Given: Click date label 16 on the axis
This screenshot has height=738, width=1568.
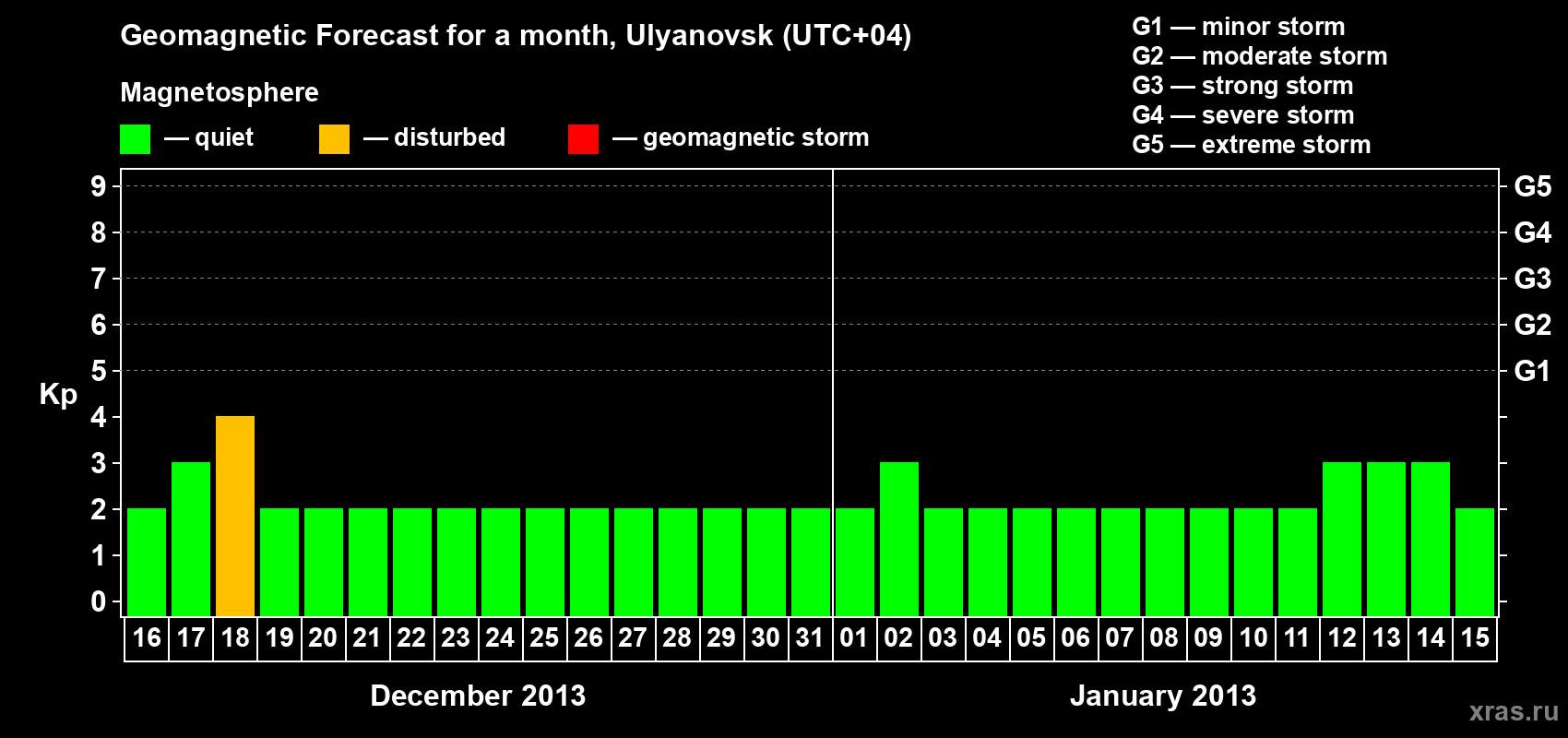Looking at the screenshot, I should 147,637.
